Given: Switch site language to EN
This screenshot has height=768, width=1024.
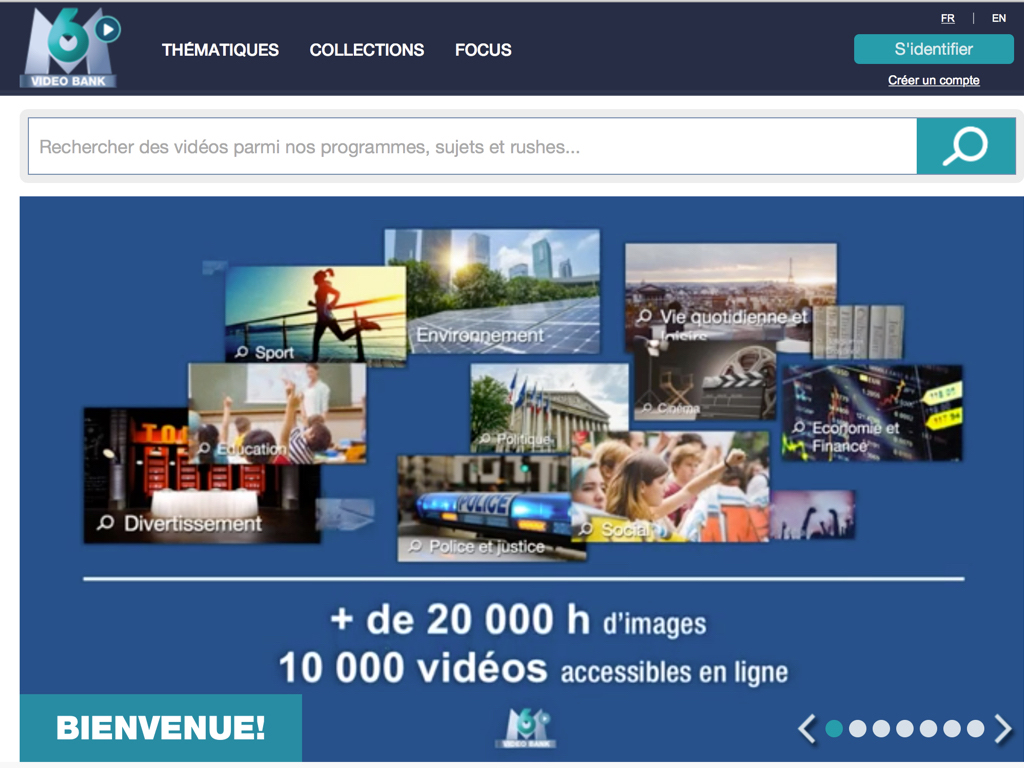Looking at the screenshot, I should 998,18.
